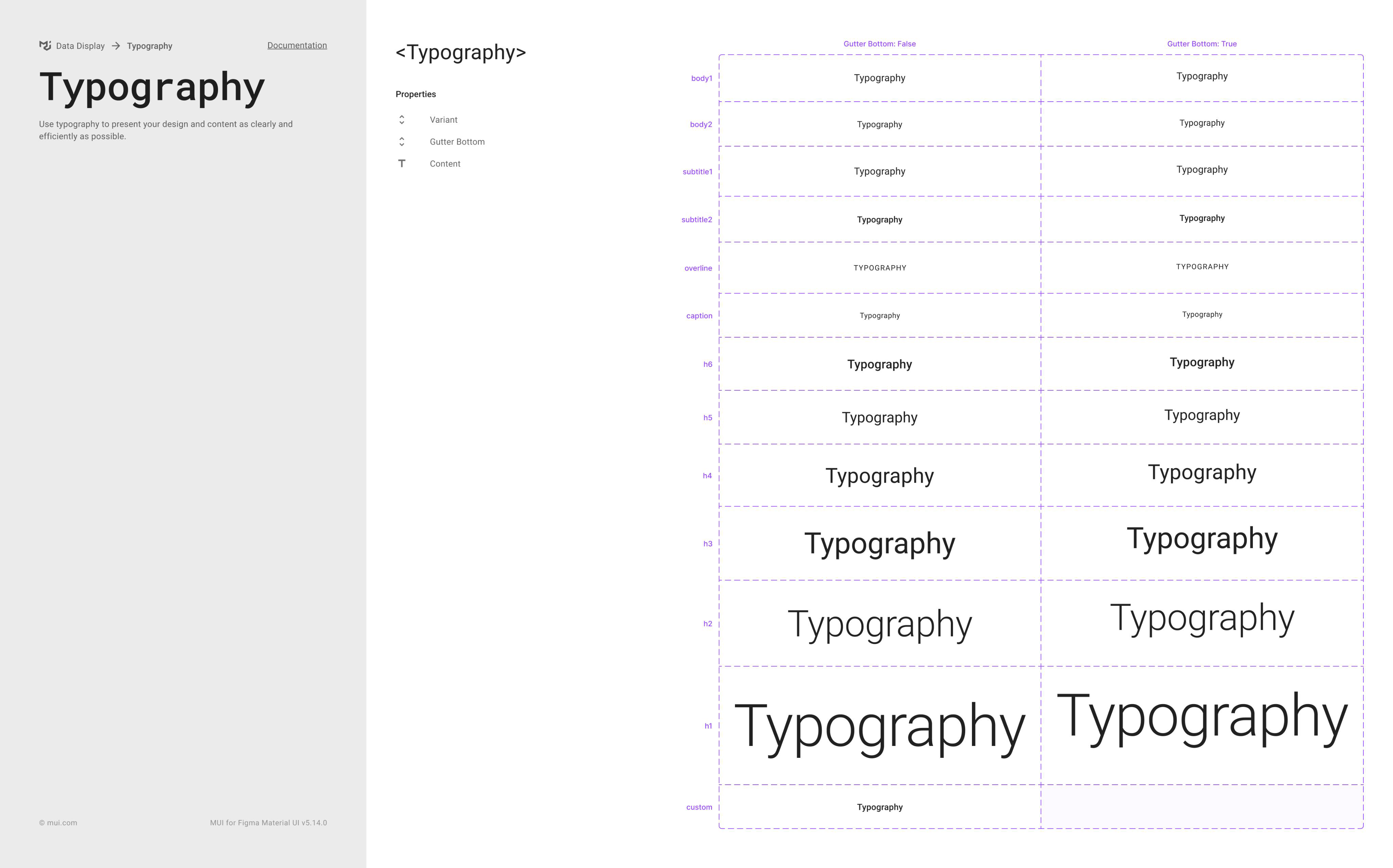The height and width of the screenshot is (868, 1393).
Task: Click the subtitle1 row label
Action: pyautogui.click(x=698, y=172)
